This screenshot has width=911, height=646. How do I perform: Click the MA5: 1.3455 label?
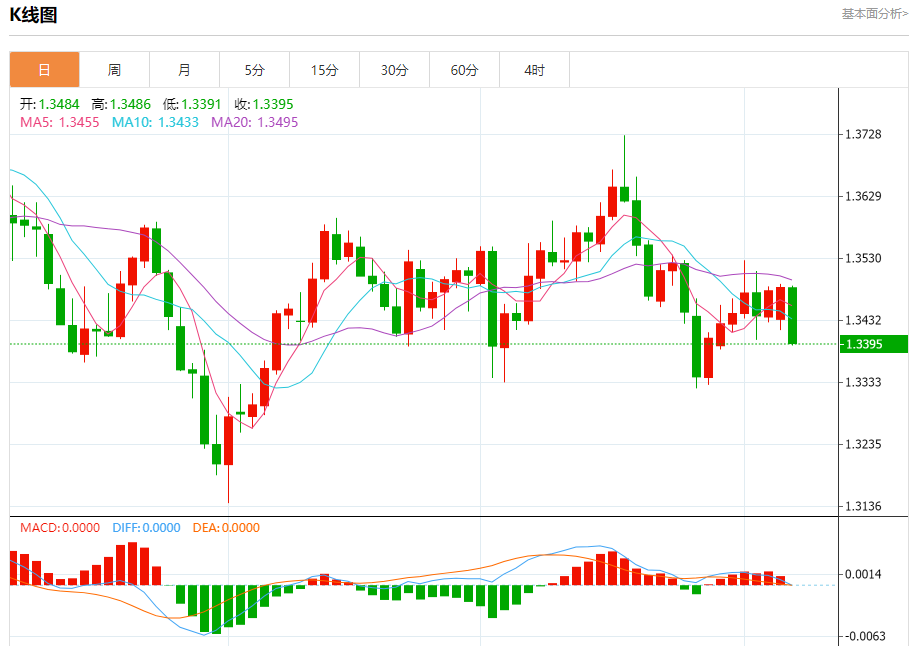click(60, 122)
